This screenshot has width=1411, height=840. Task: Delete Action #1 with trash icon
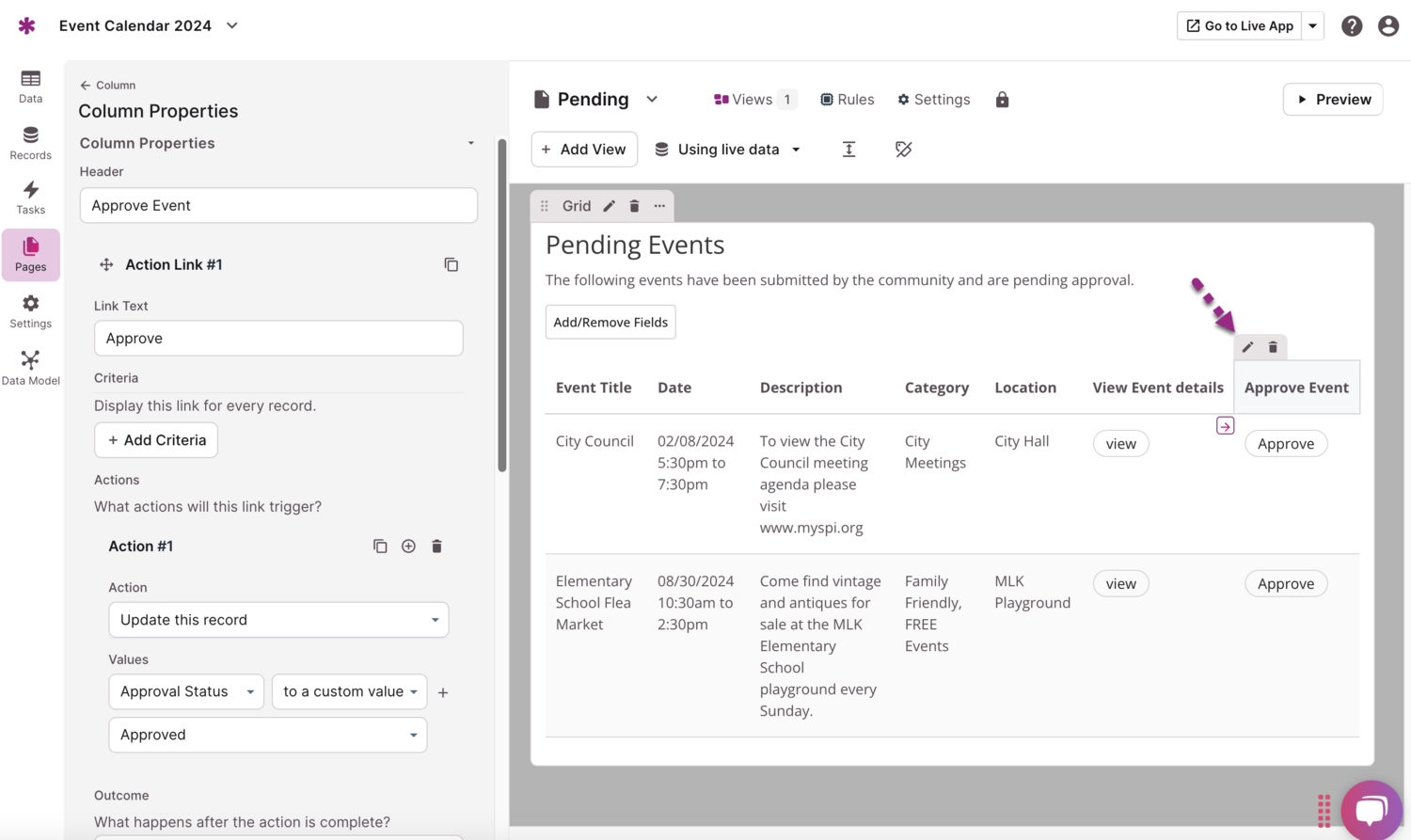436,547
